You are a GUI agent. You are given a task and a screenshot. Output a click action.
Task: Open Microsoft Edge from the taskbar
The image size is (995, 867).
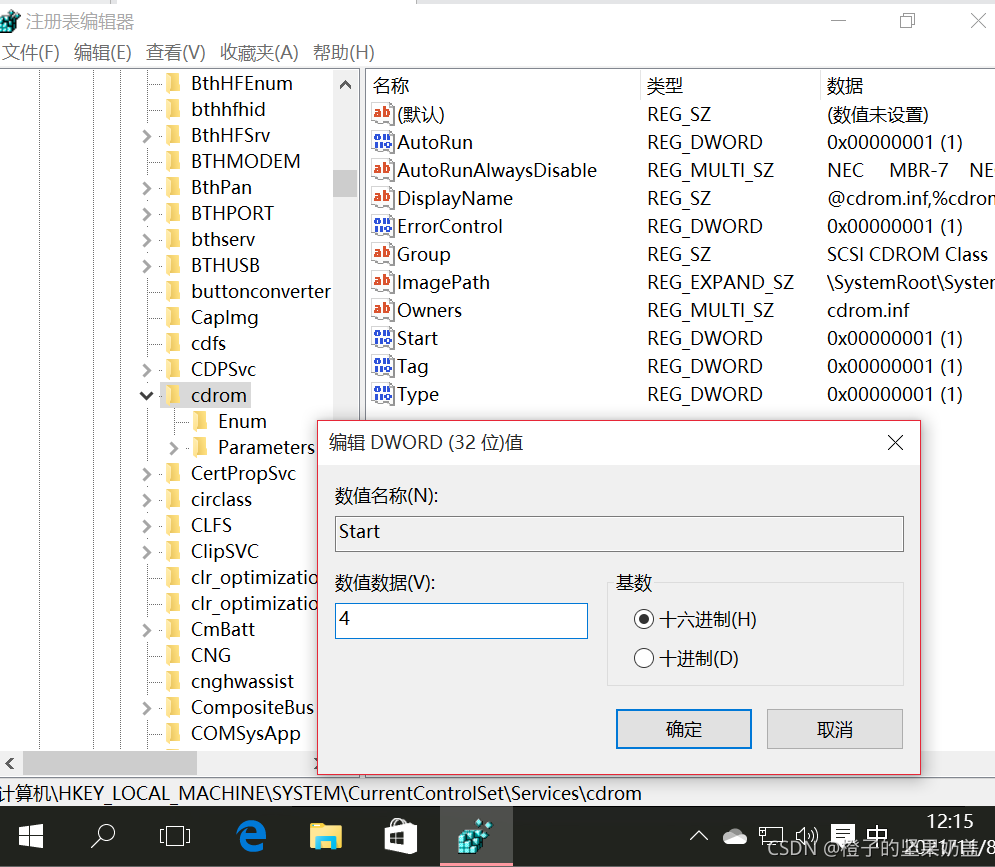pyautogui.click(x=250, y=836)
